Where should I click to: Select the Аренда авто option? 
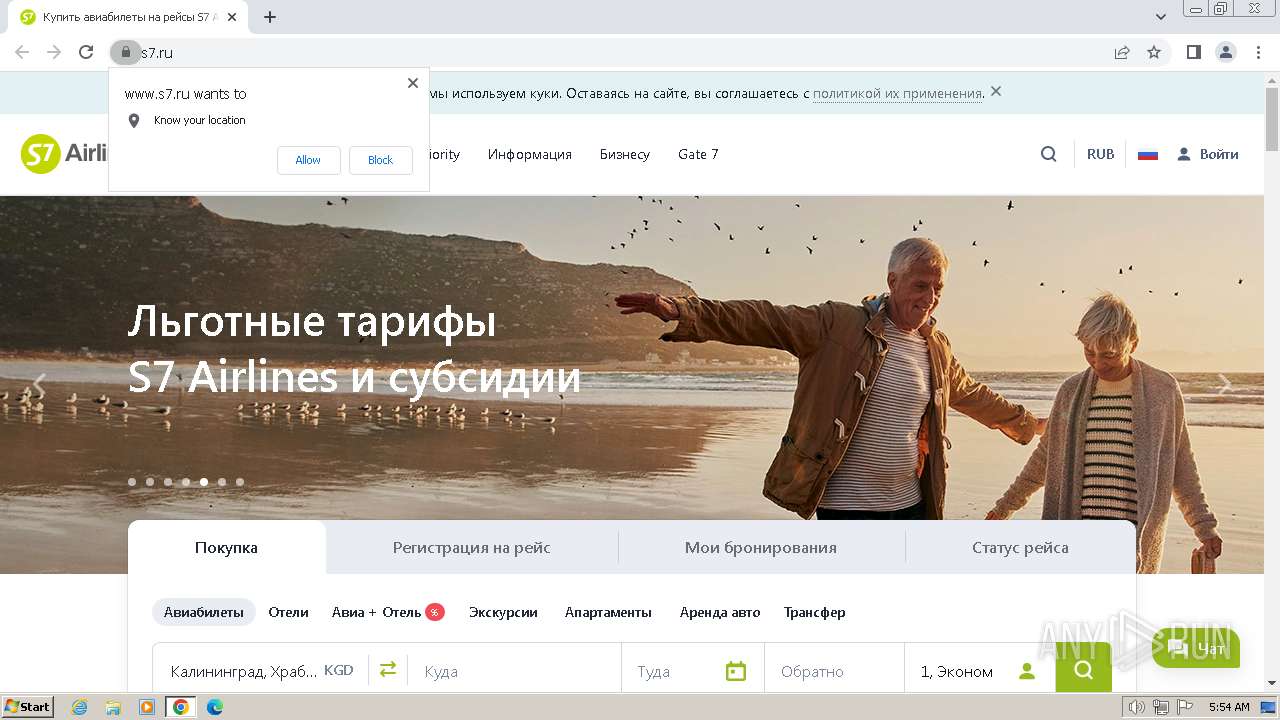tap(720, 612)
